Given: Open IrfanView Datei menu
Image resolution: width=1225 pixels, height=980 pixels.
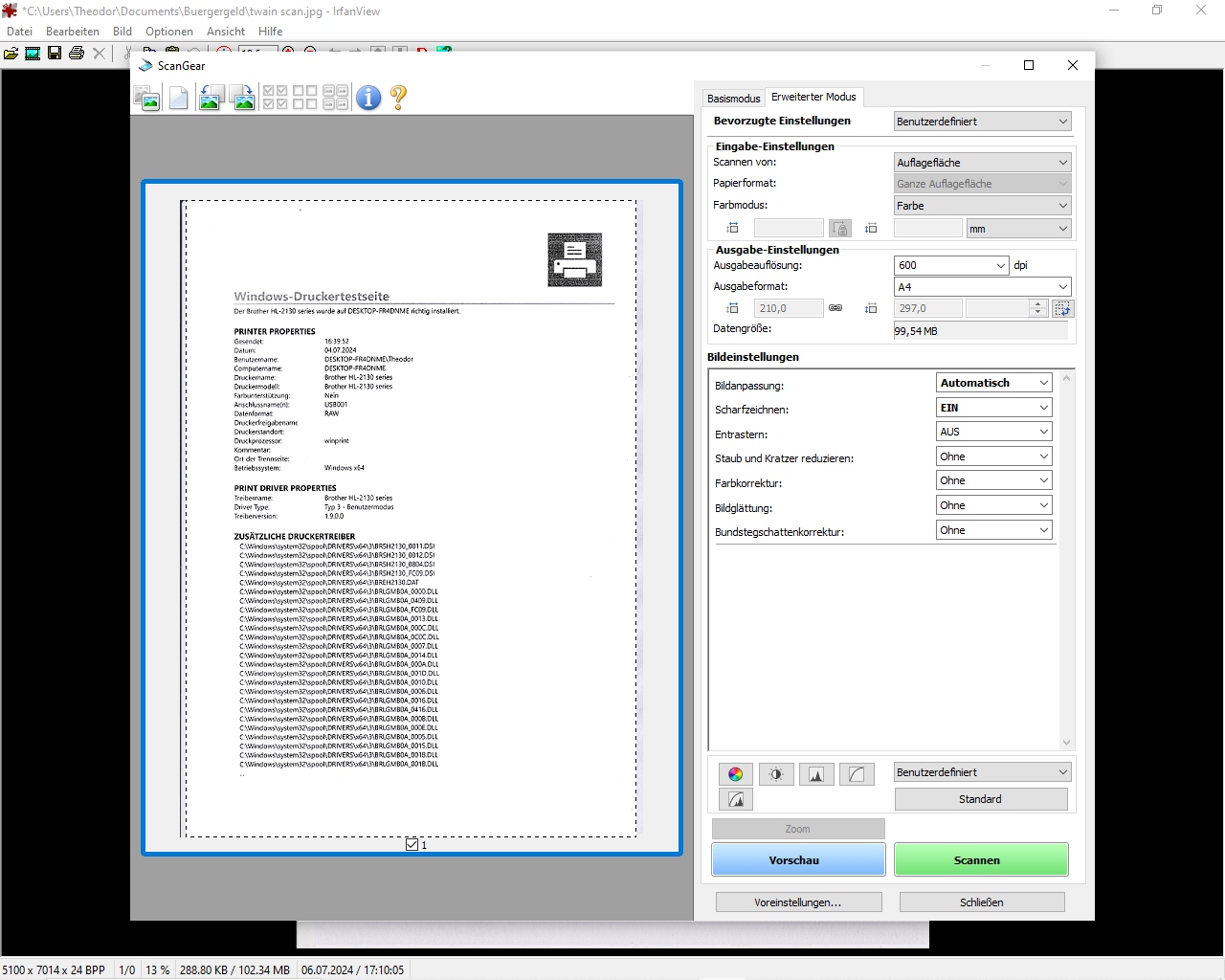Looking at the screenshot, I should coord(19,32).
